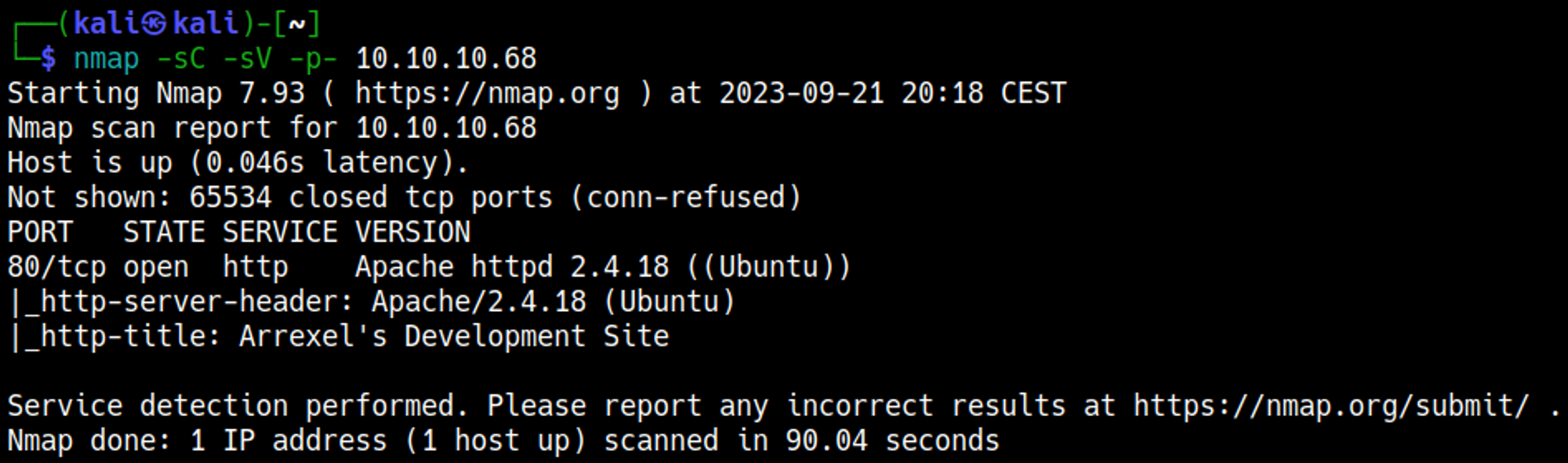Screen dimensions: 1568x463
Task: Click the Arrexel's Development Site title
Action: point(454,337)
